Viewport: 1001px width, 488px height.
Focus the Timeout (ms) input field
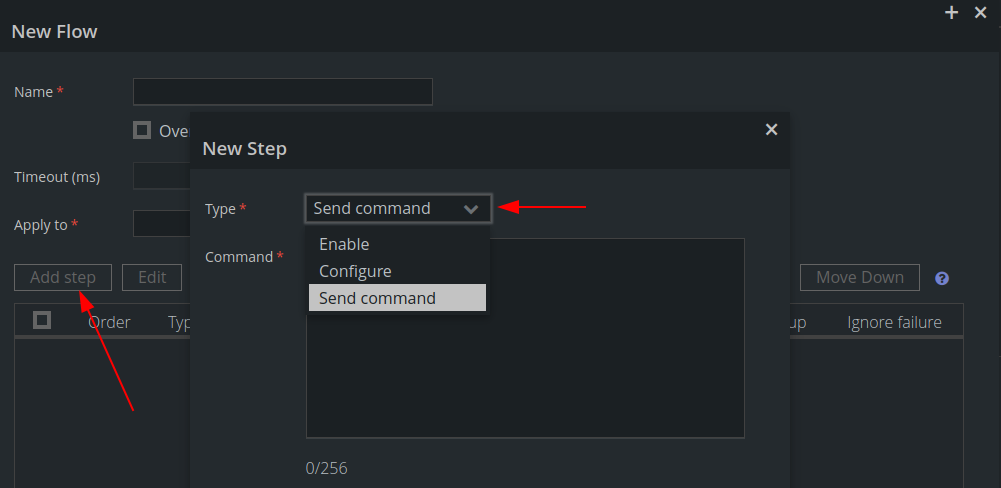(x=162, y=176)
